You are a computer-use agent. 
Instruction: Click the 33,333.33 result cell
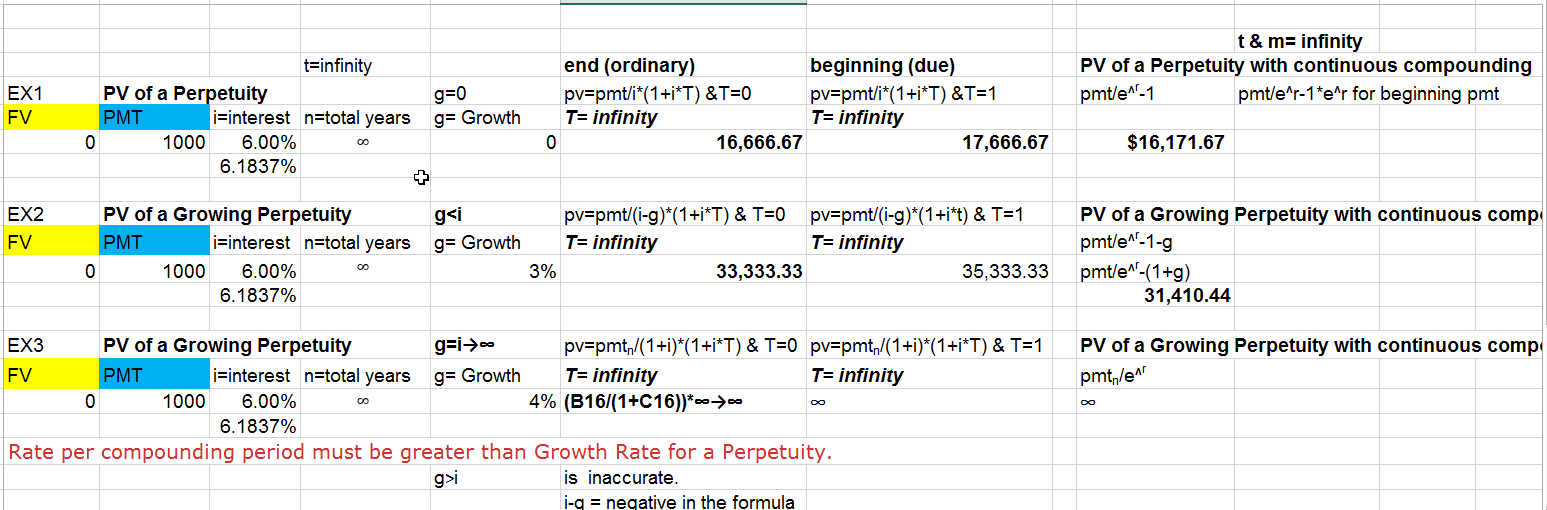pos(683,270)
